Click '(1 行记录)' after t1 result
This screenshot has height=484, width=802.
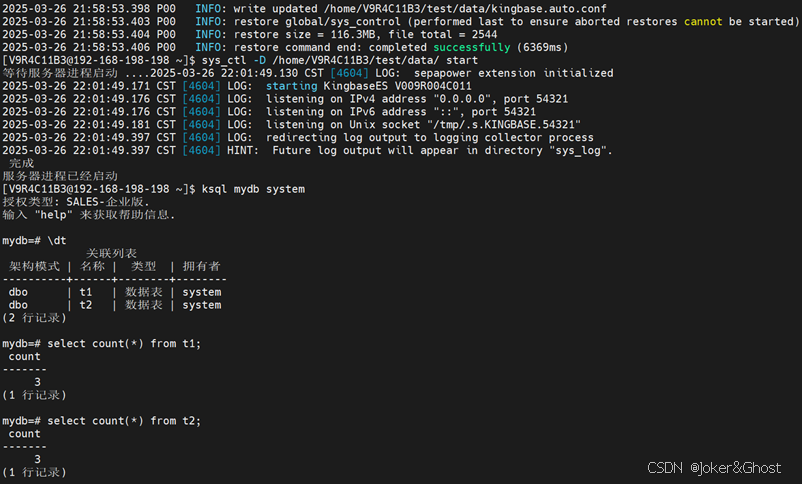click(x=34, y=395)
